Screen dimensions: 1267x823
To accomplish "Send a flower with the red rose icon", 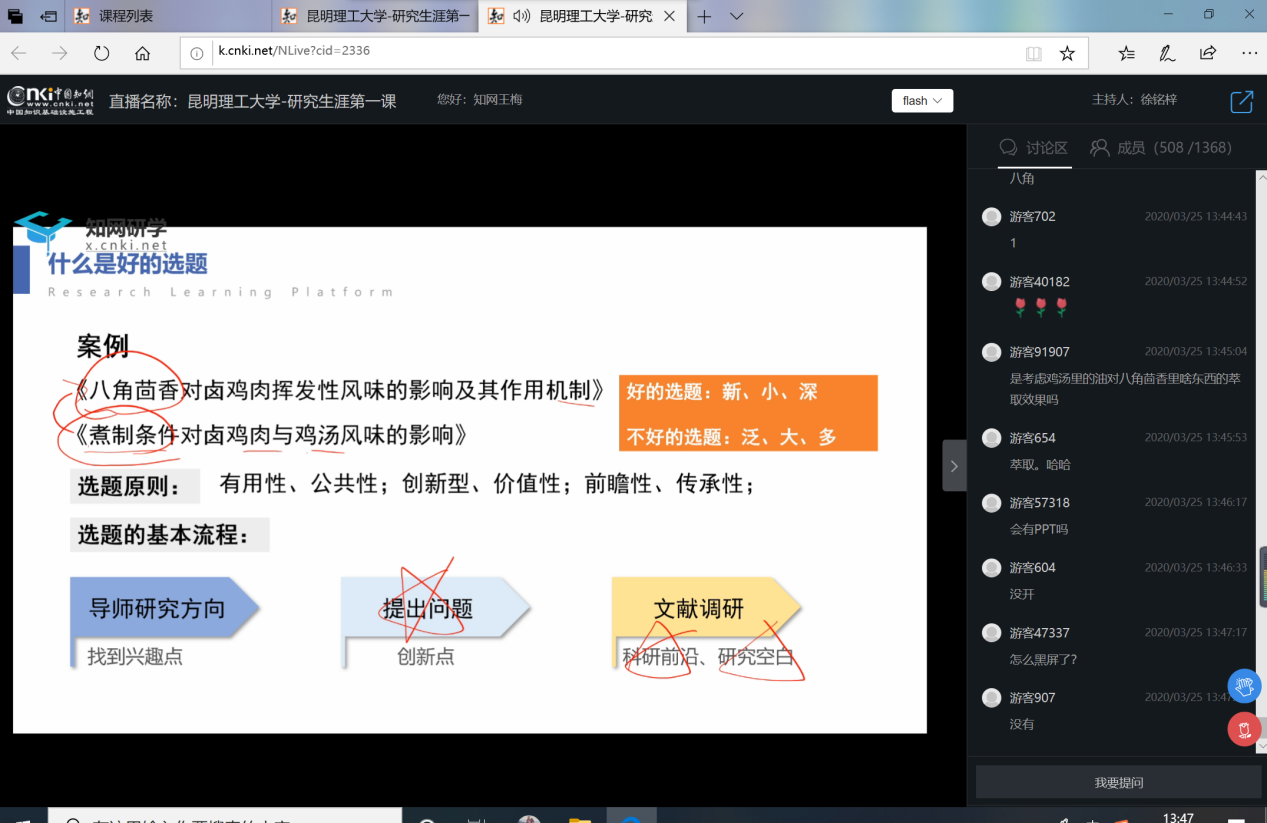I will tap(1244, 729).
